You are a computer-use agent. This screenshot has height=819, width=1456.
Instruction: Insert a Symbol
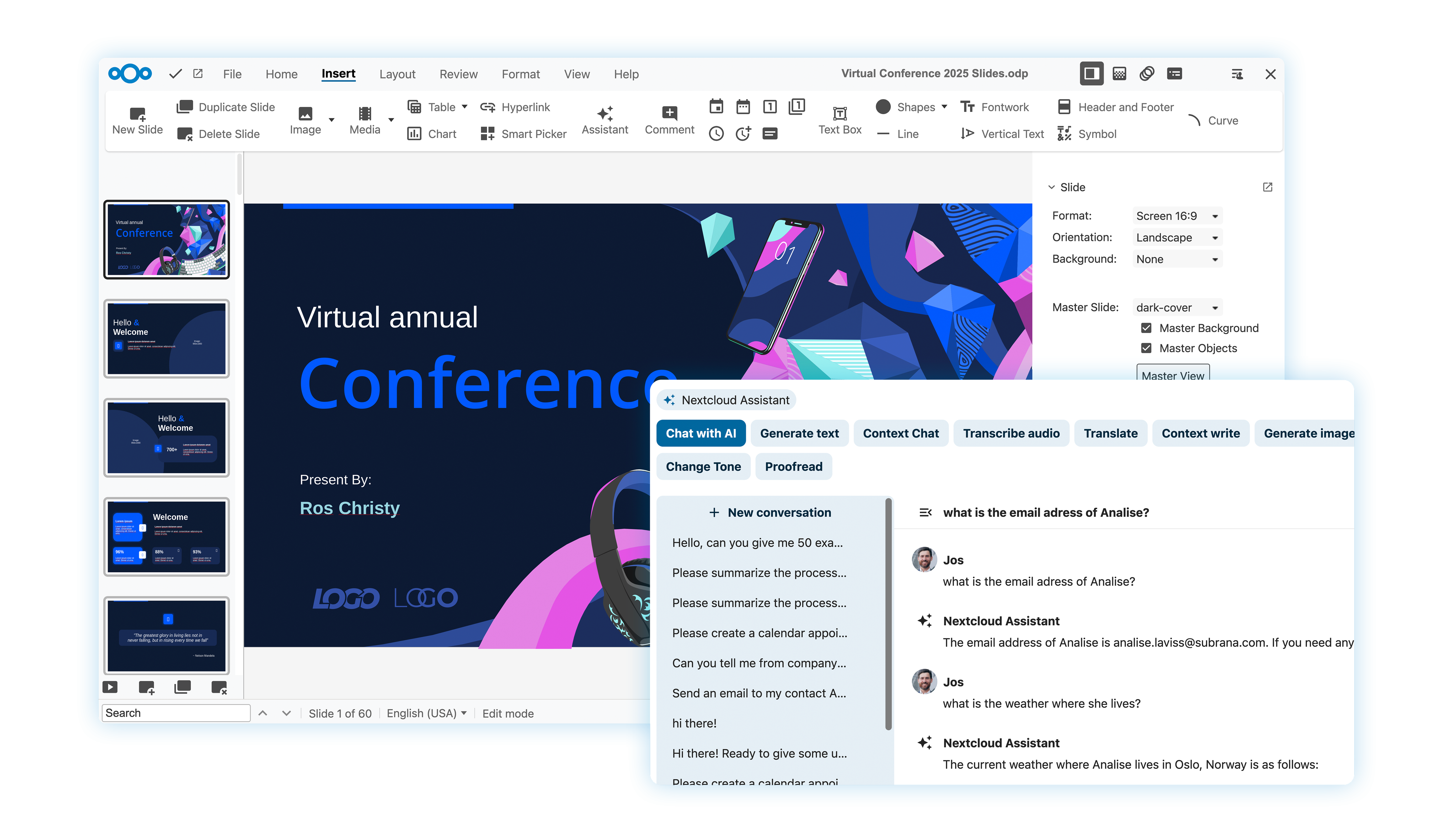1087,134
